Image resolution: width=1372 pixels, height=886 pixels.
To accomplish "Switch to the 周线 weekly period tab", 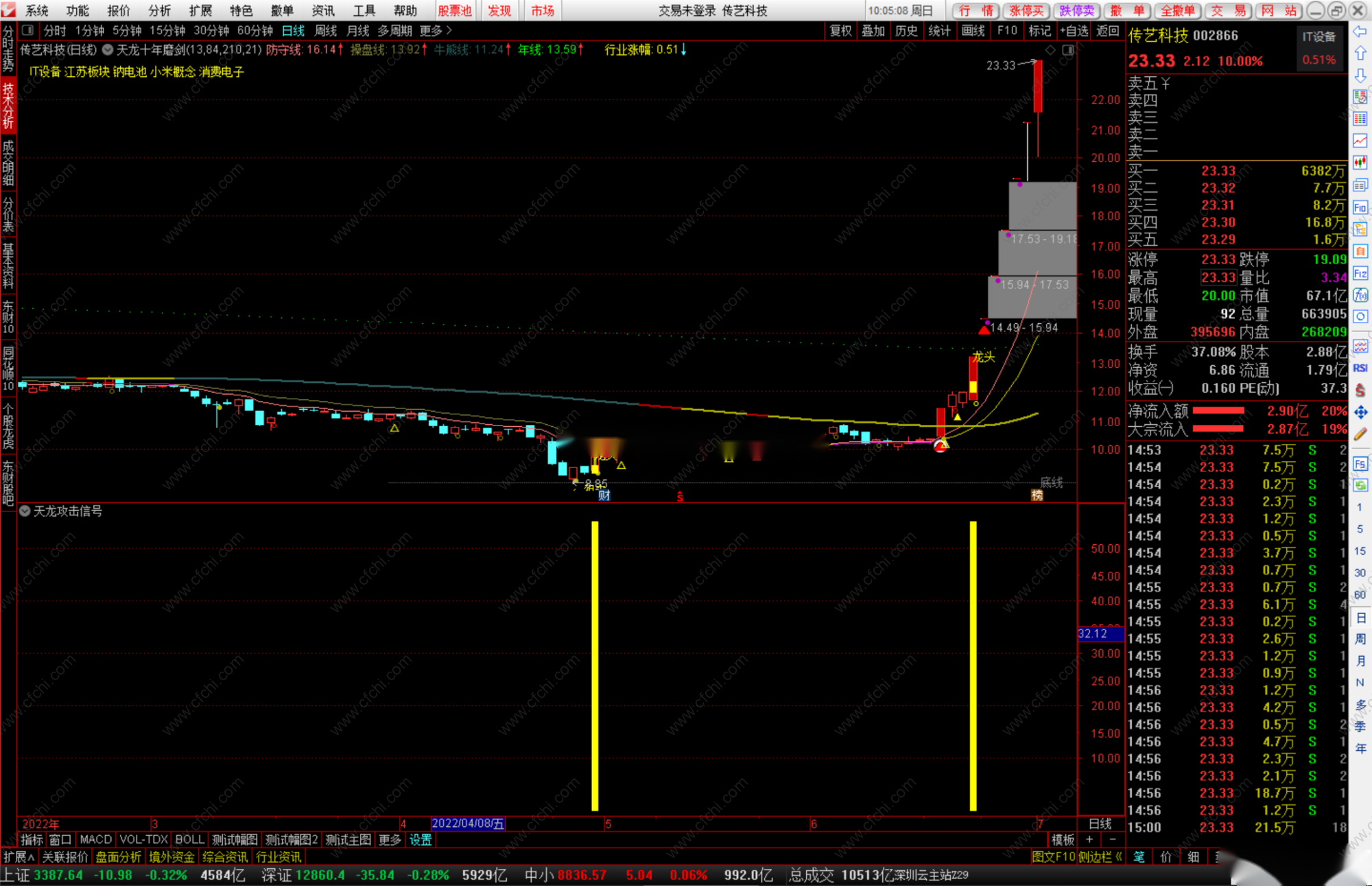I will (x=325, y=30).
